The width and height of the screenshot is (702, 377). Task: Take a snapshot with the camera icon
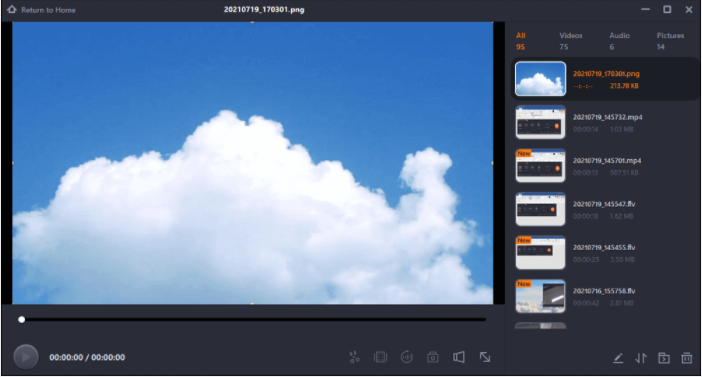[432, 357]
